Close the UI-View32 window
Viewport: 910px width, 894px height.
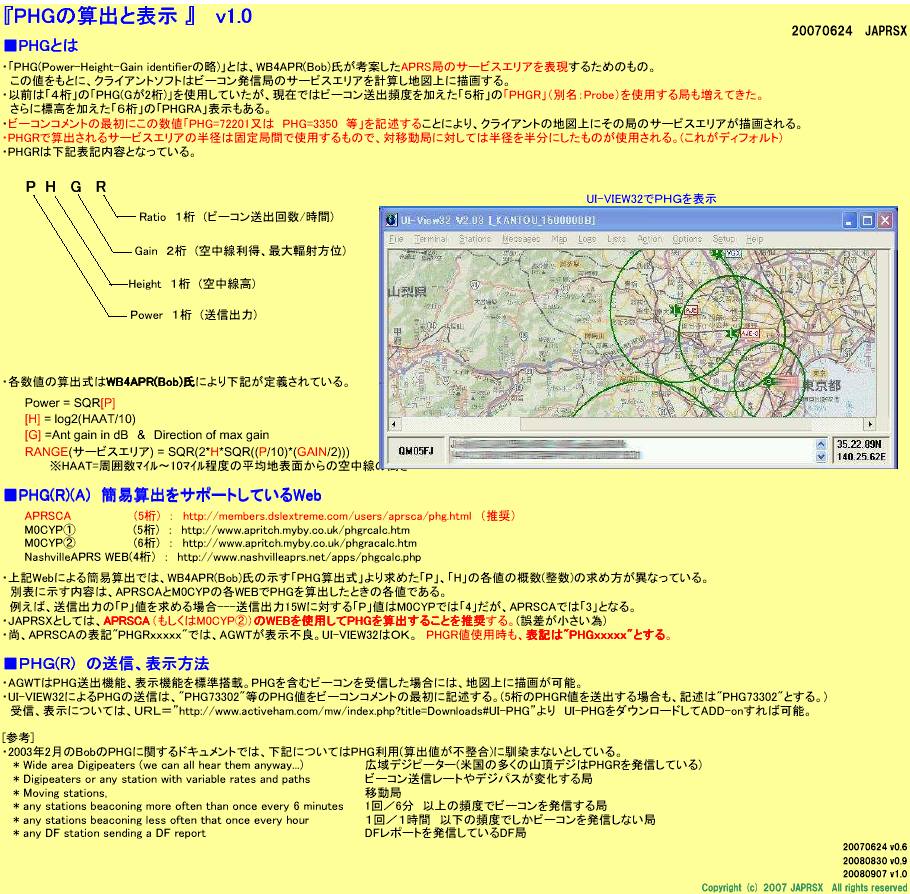[x=884, y=221]
